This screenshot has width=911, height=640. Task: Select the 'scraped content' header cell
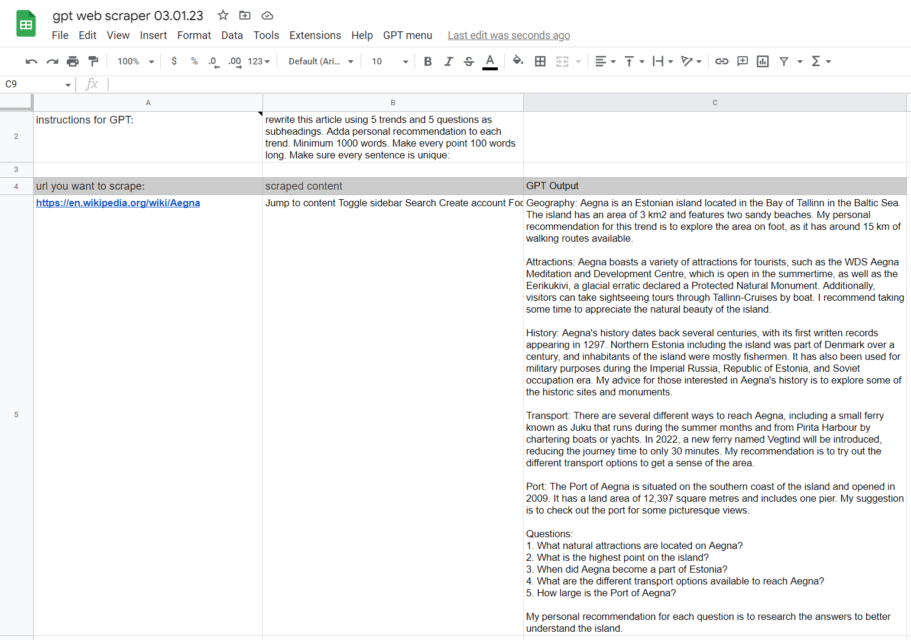(393, 186)
